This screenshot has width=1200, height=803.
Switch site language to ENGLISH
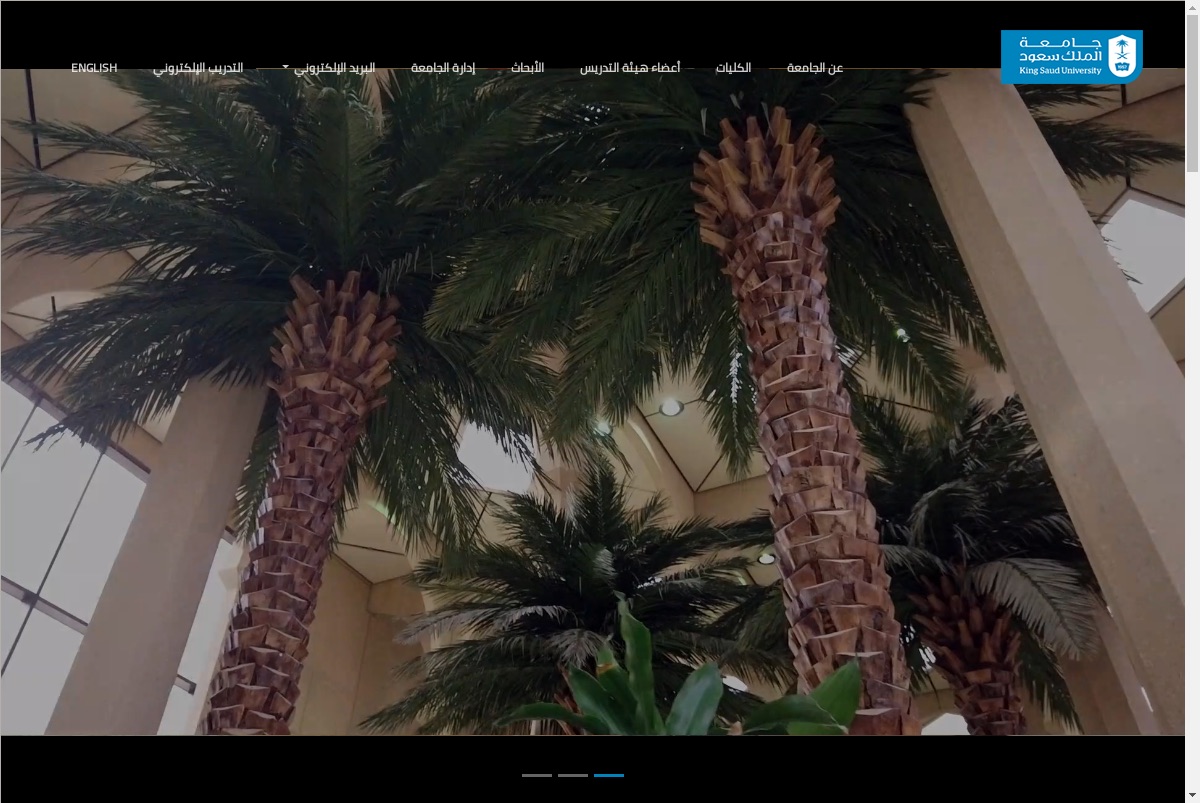94,68
